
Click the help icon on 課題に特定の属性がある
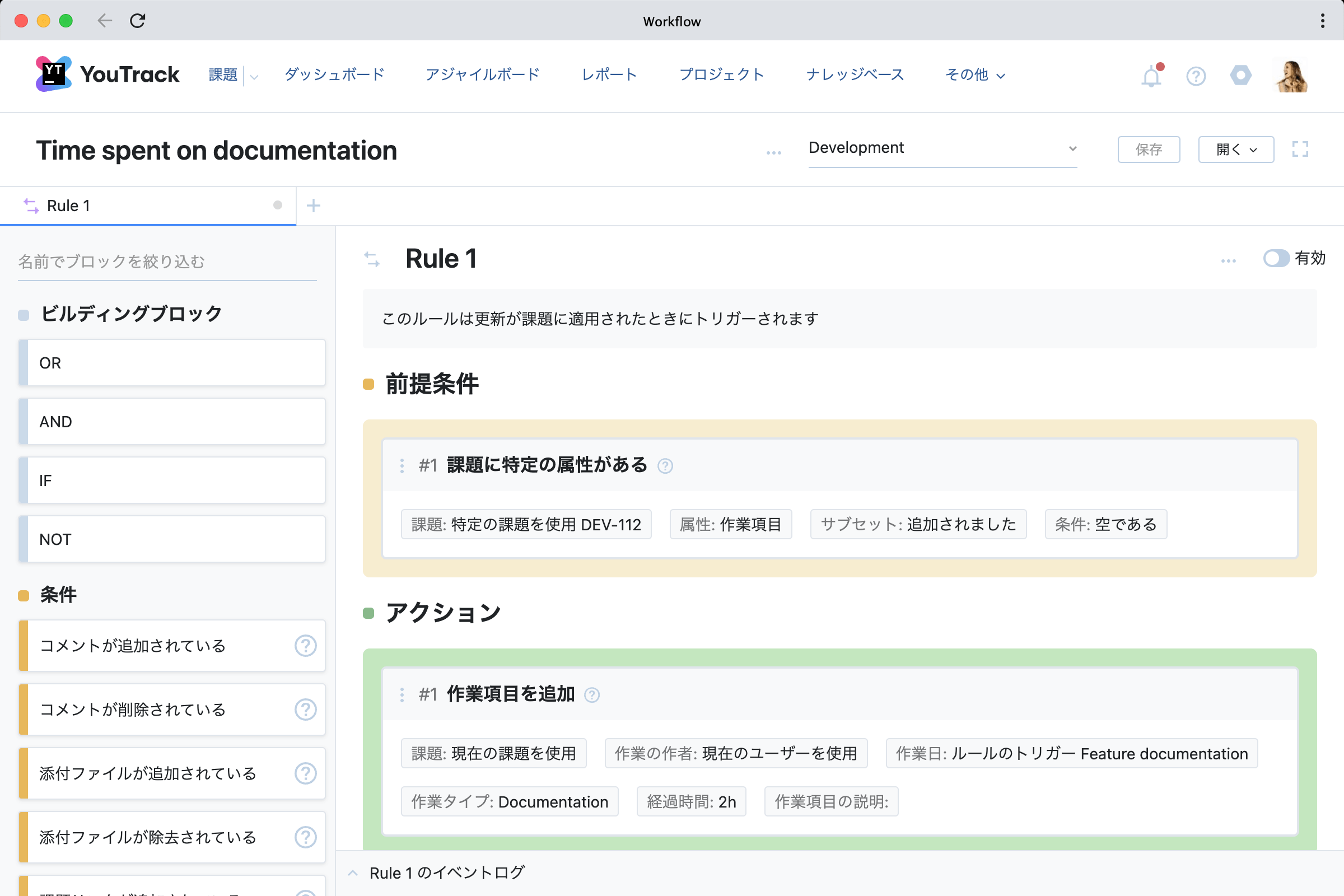[665, 466]
